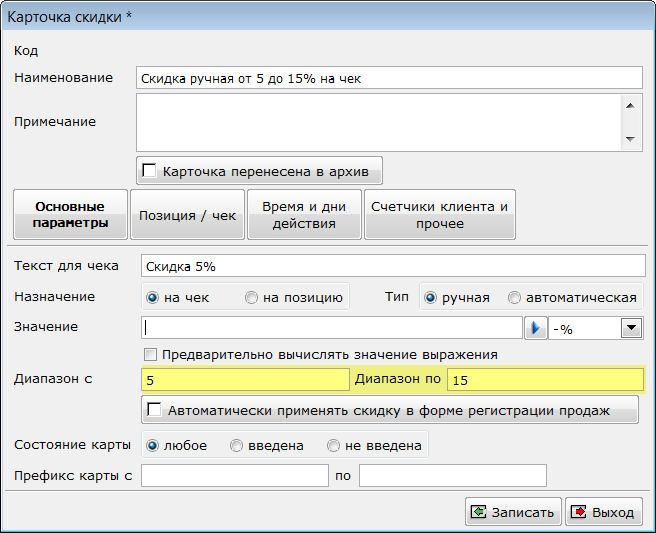Click the blue arrow button beside Значение
Viewport: 656px width, 533px height.
click(x=536, y=328)
